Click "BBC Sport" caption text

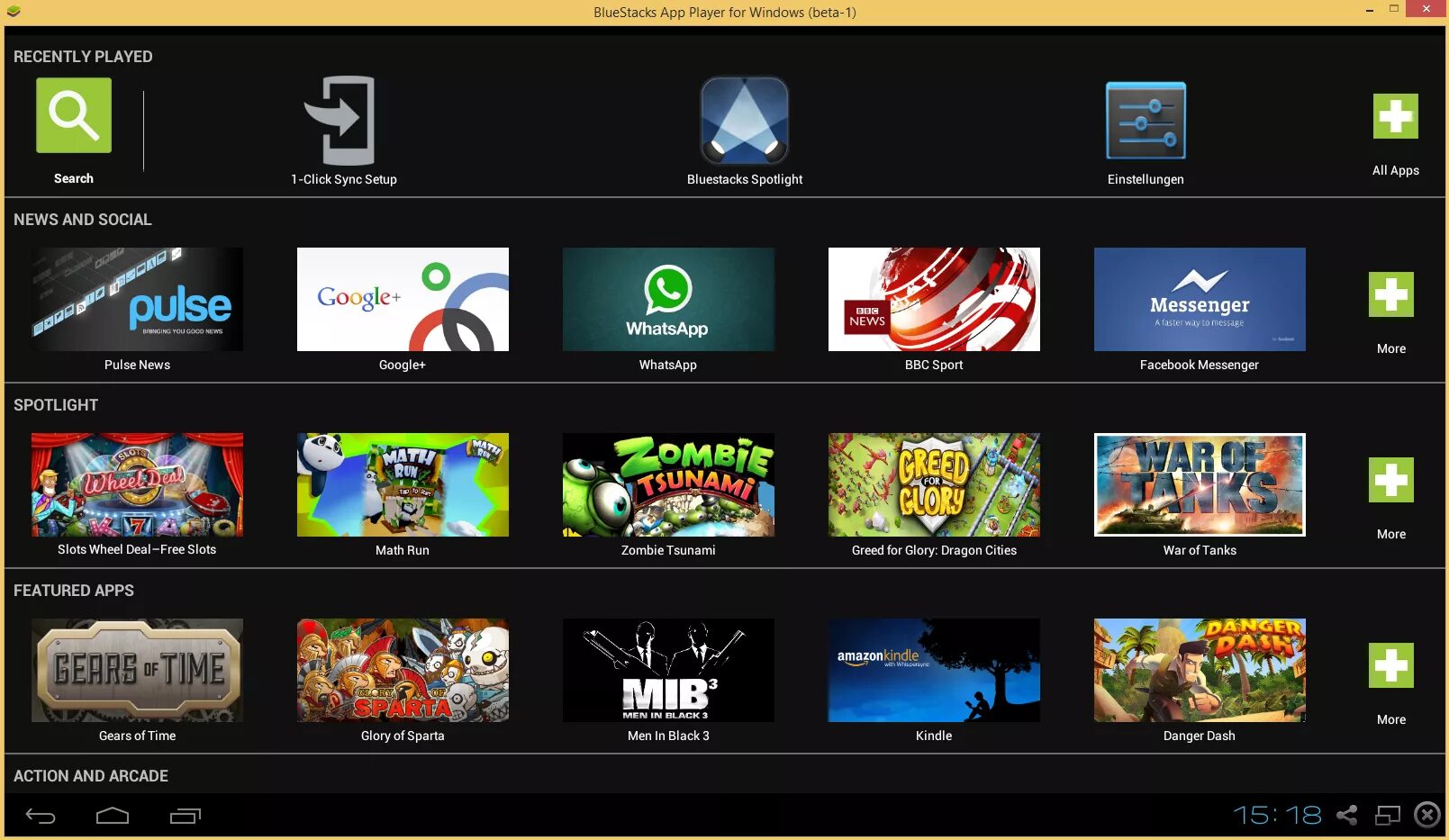pos(934,365)
